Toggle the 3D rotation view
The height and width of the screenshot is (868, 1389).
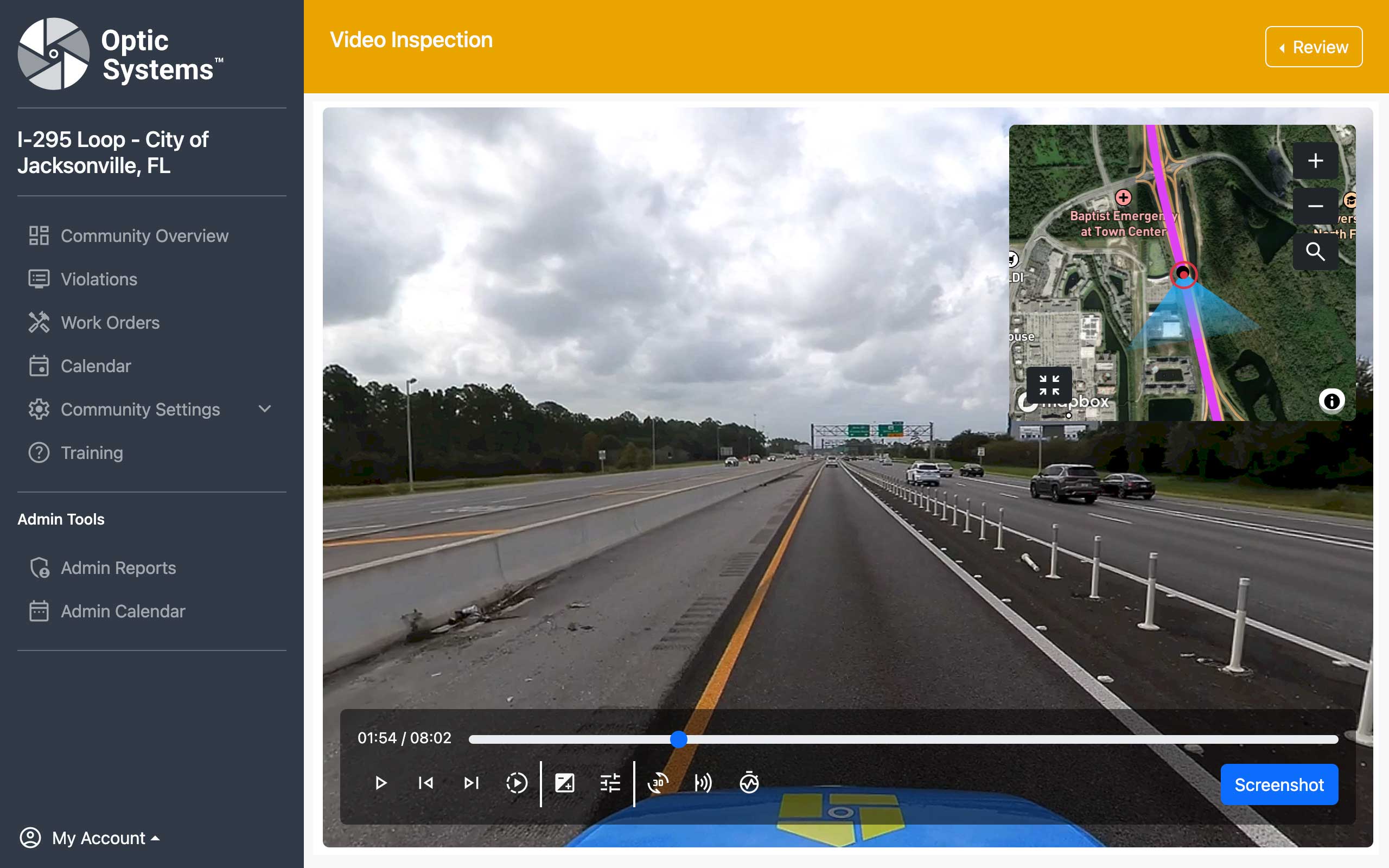pos(658,783)
